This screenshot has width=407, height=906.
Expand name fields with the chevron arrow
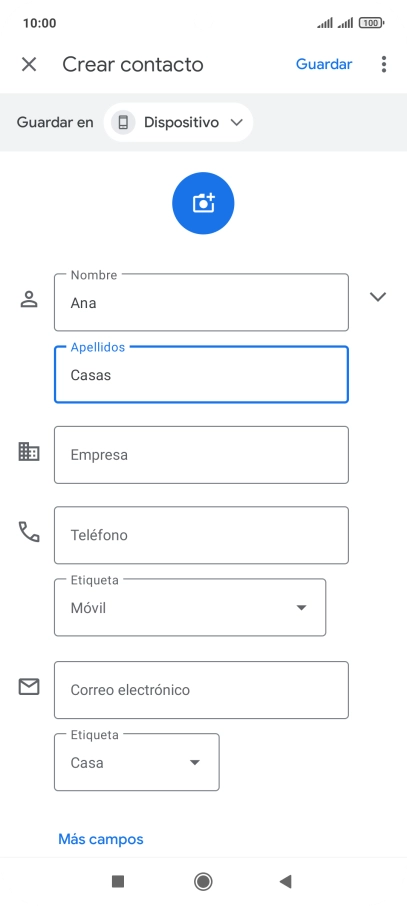(378, 296)
